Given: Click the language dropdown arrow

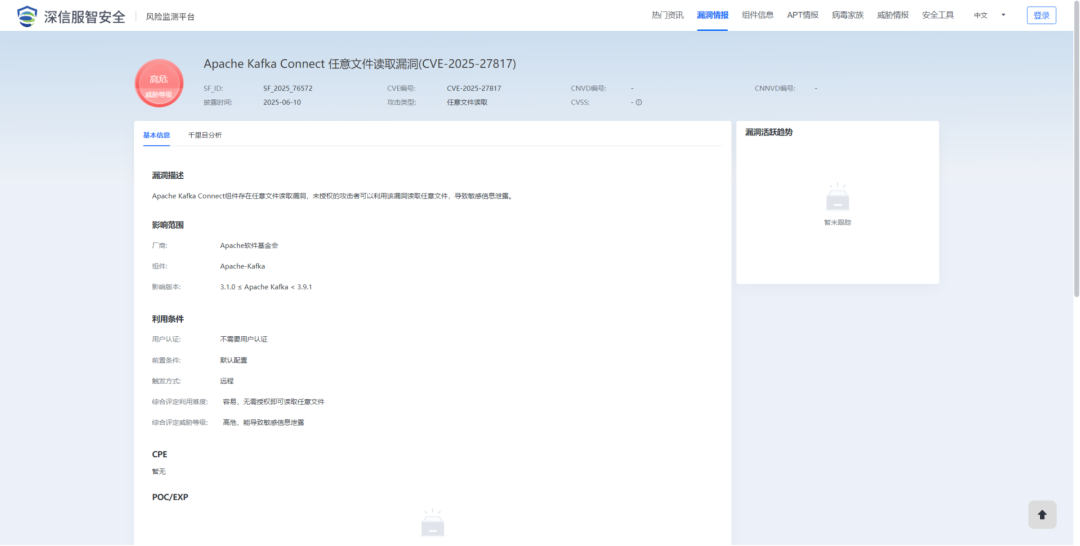Looking at the screenshot, I should (1003, 15).
